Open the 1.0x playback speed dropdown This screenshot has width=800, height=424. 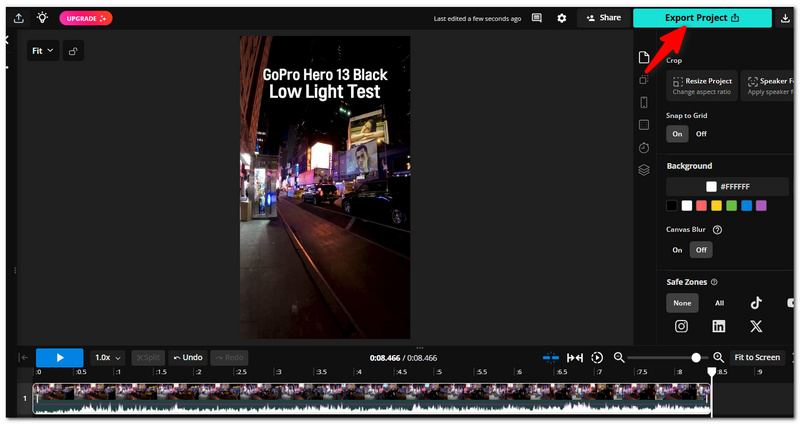click(x=108, y=358)
